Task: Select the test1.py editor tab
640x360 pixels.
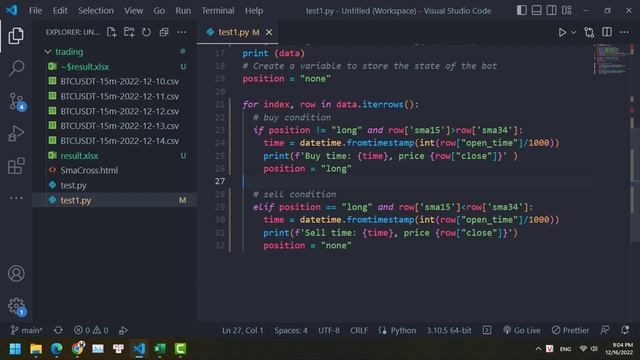Action: click(x=238, y=32)
